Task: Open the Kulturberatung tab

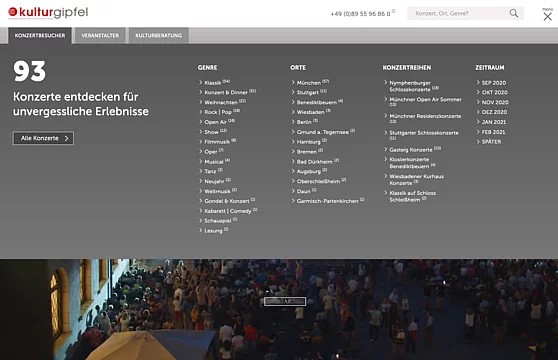Action: 159,36
